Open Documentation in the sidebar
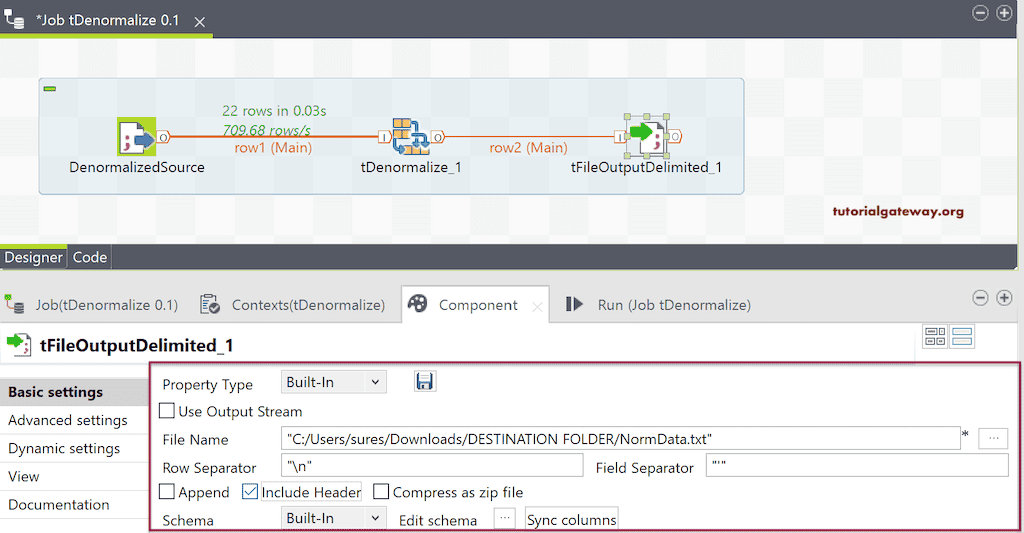 point(74,504)
